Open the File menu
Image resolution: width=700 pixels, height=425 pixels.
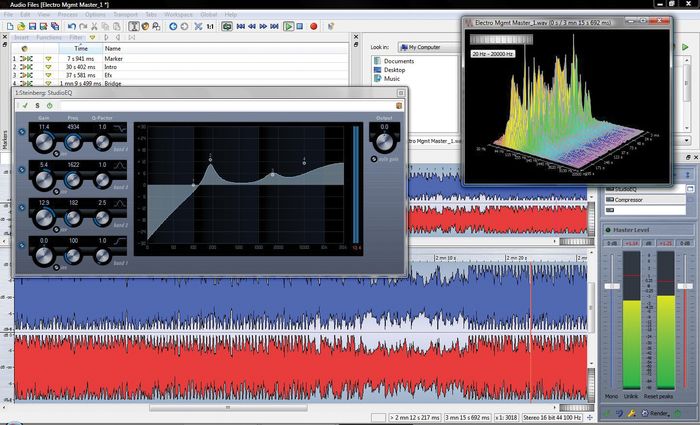point(8,15)
